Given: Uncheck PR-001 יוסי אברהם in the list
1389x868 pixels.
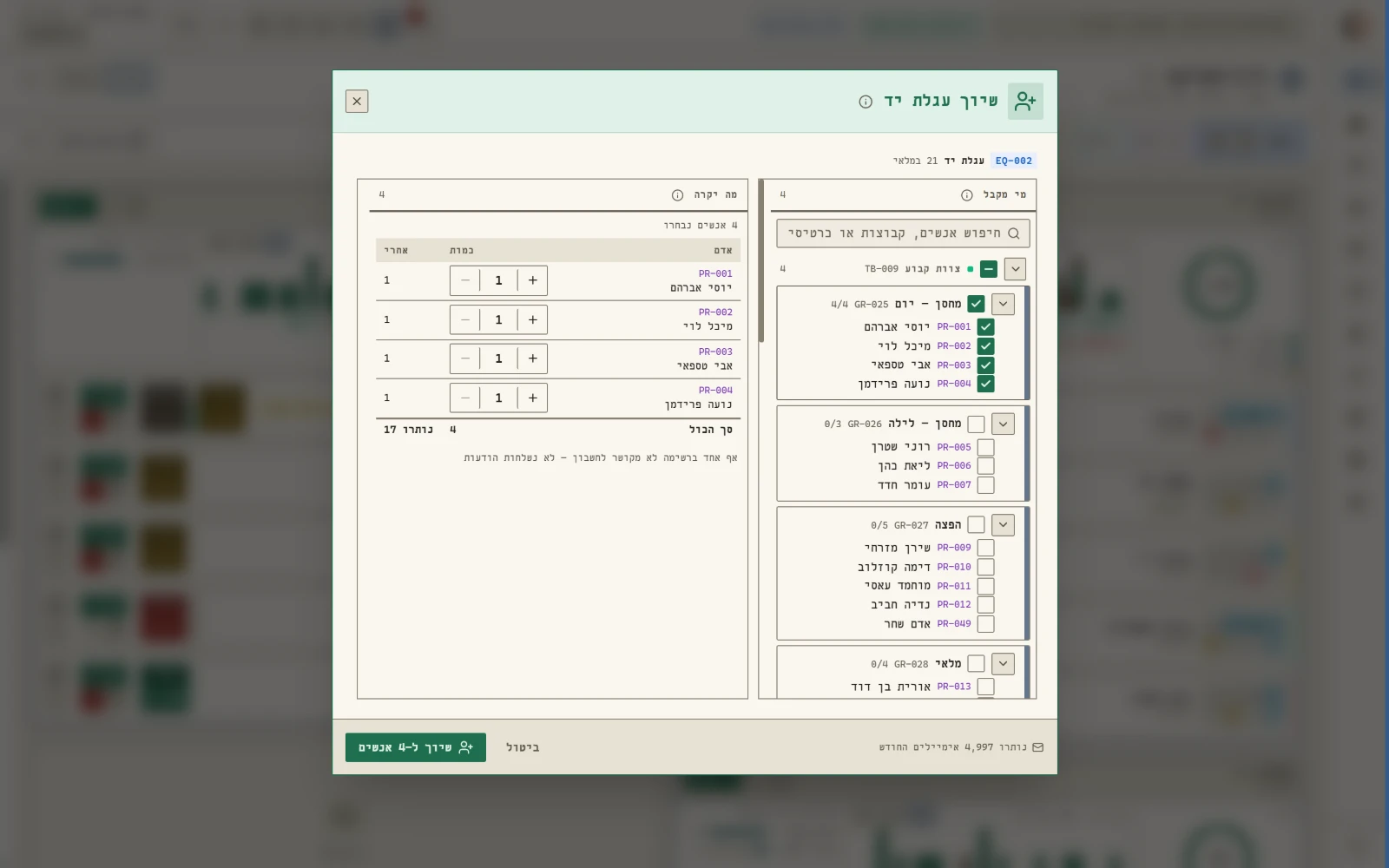Looking at the screenshot, I should pyautogui.click(x=985, y=327).
